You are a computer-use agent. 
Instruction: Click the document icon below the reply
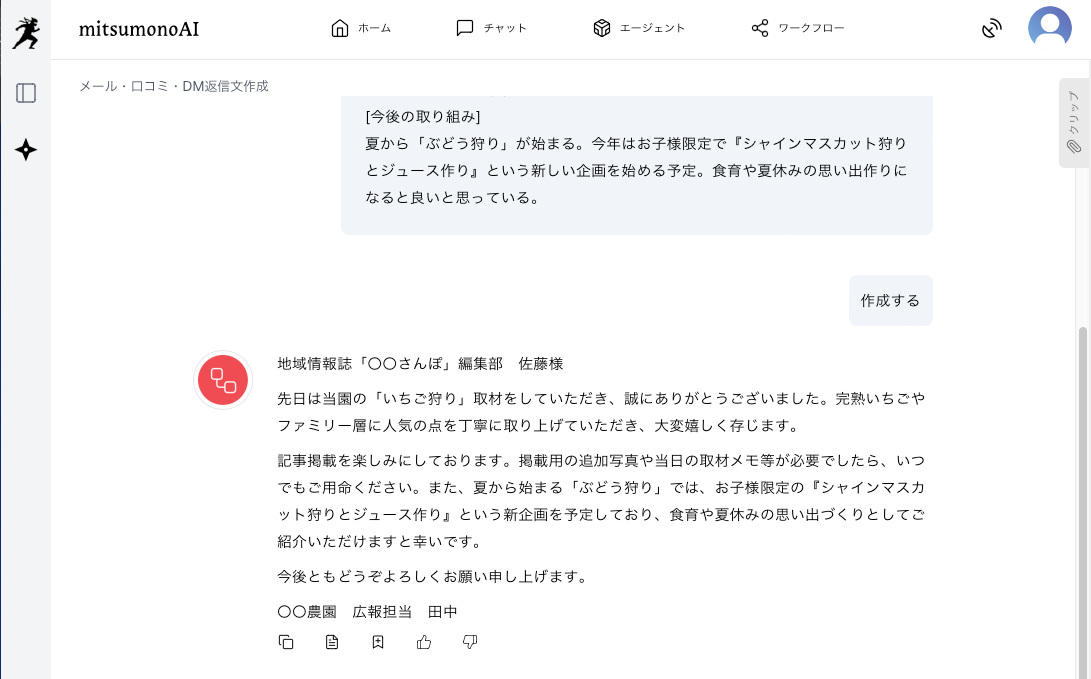(332, 642)
